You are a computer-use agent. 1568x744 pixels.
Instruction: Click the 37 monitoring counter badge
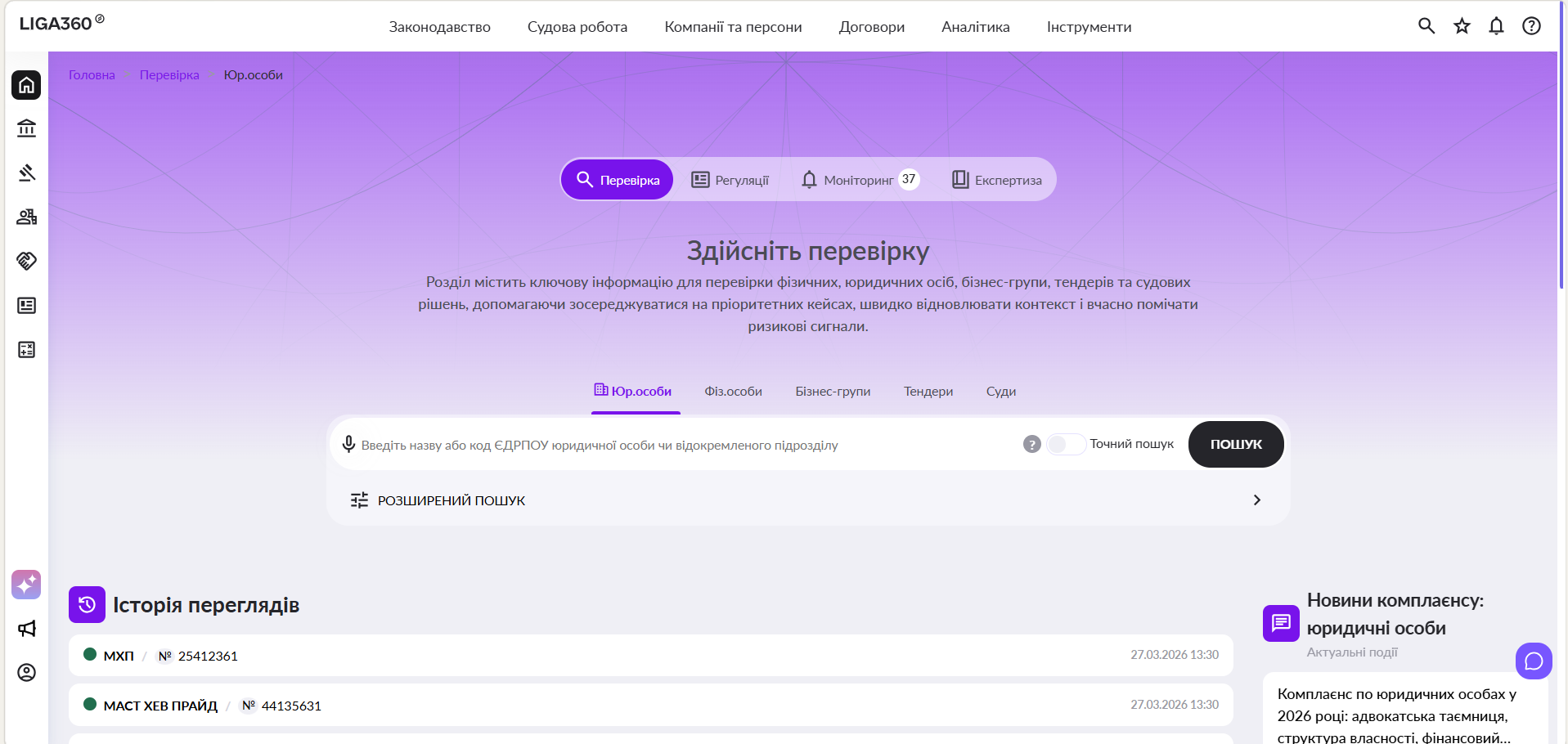(x=909, y=179)
